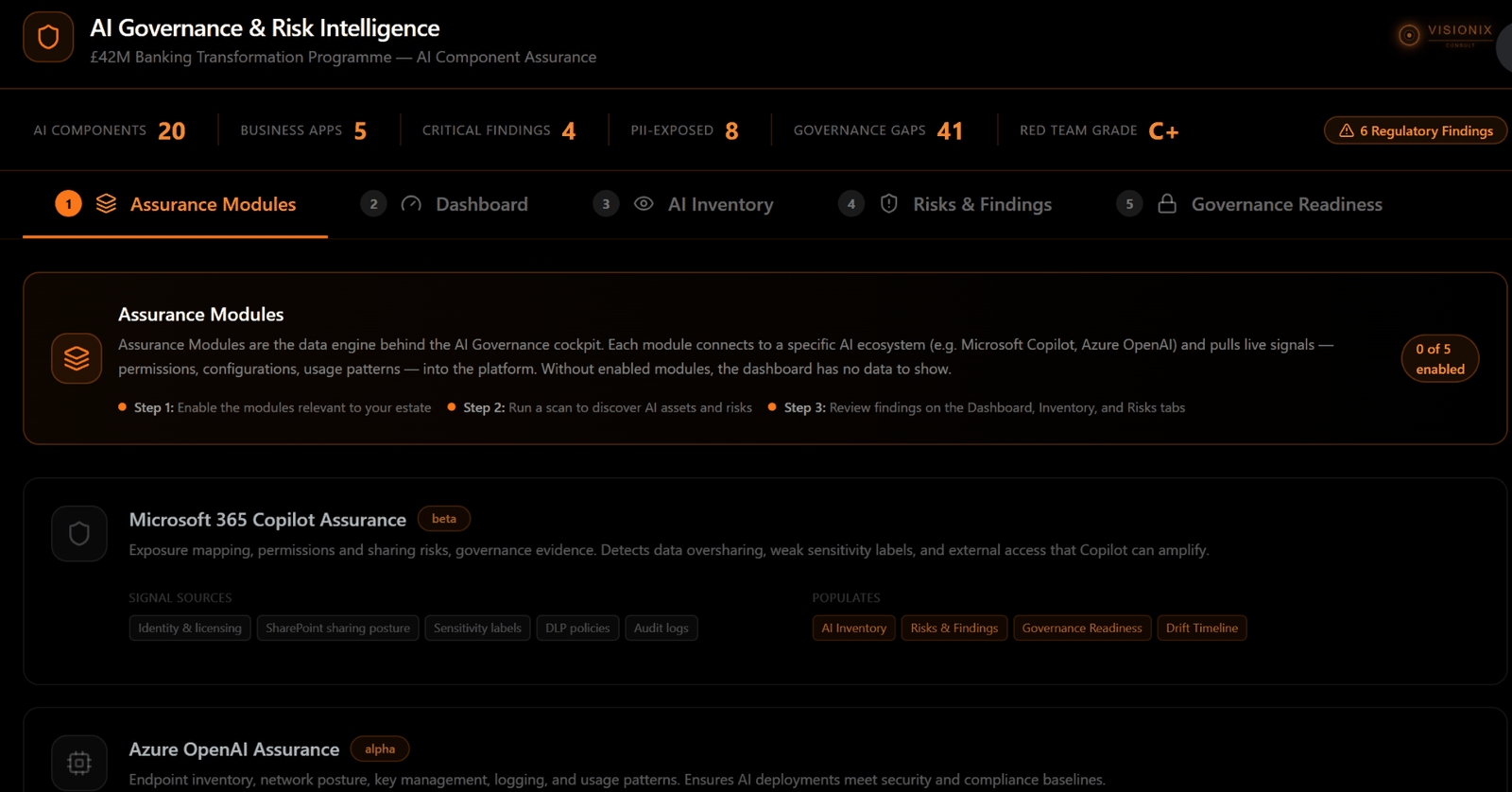The width and height of the screenshot is (1512, 792).
Task: Click the Identity & licensing tag
Action: (x=190, y=628)
